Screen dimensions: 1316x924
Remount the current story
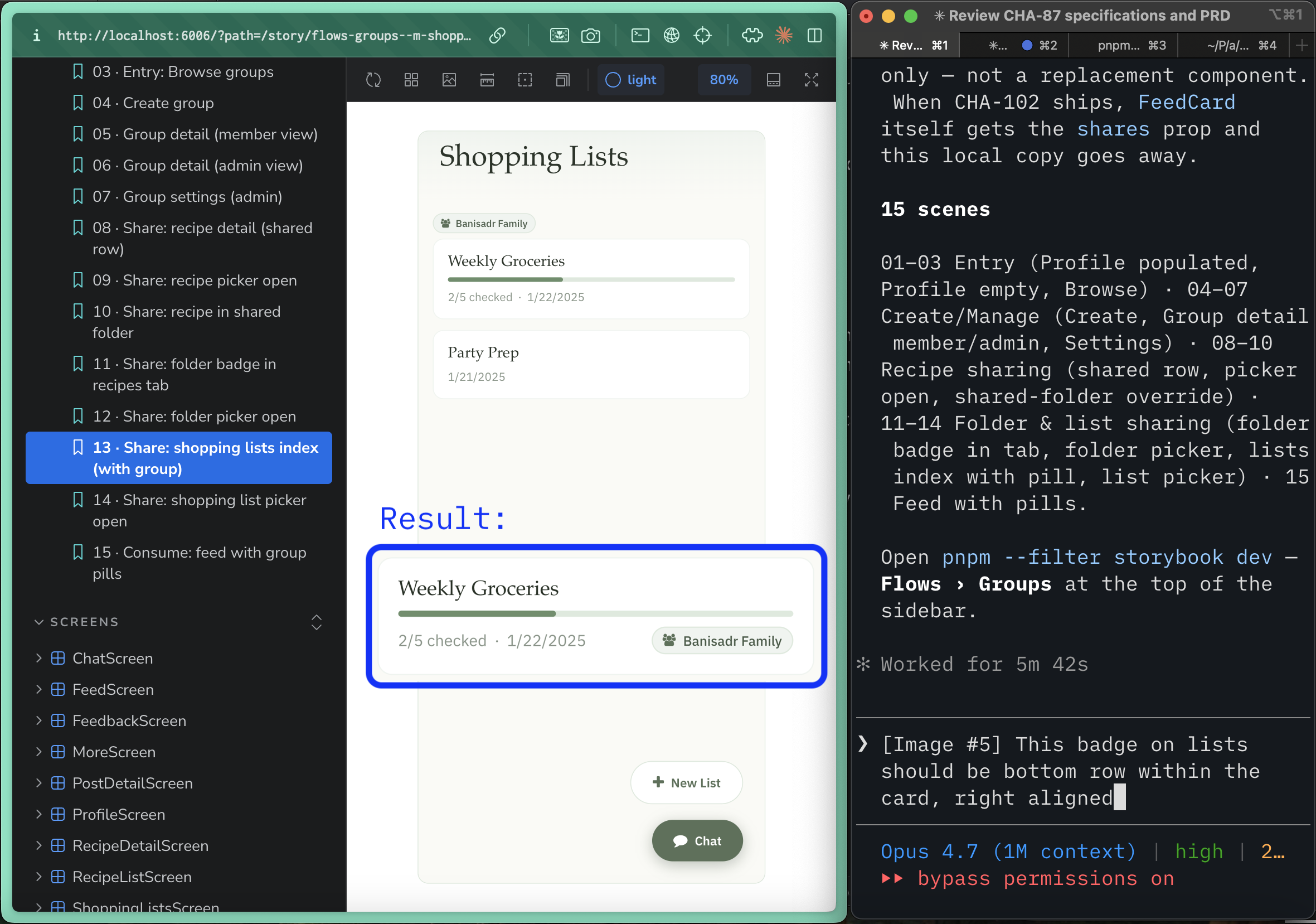(x=373, y=80)
